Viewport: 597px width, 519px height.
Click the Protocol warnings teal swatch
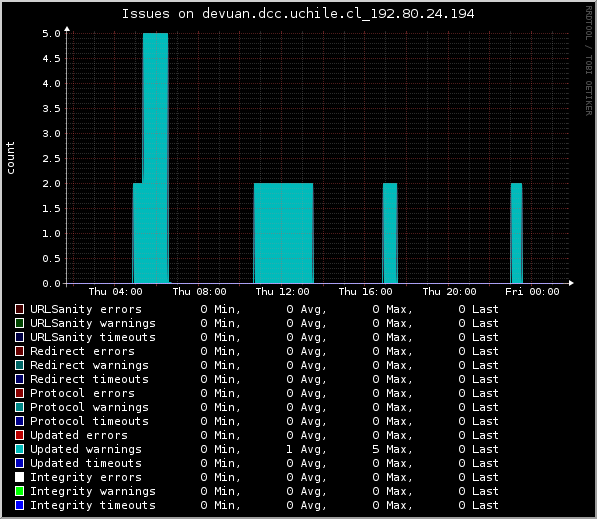[x=19, y=407]
